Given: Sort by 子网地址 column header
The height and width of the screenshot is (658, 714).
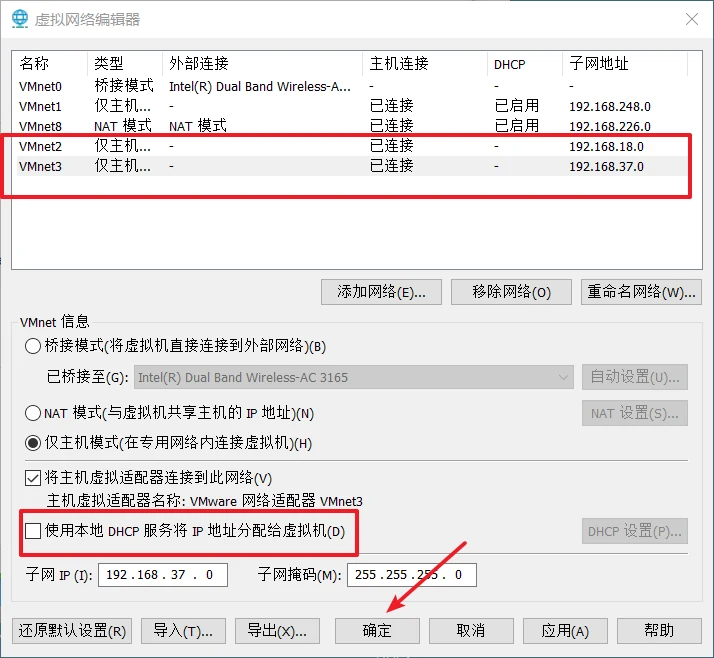Looking at the screenshot, I should pyautogui.click(x=625, y=64).
